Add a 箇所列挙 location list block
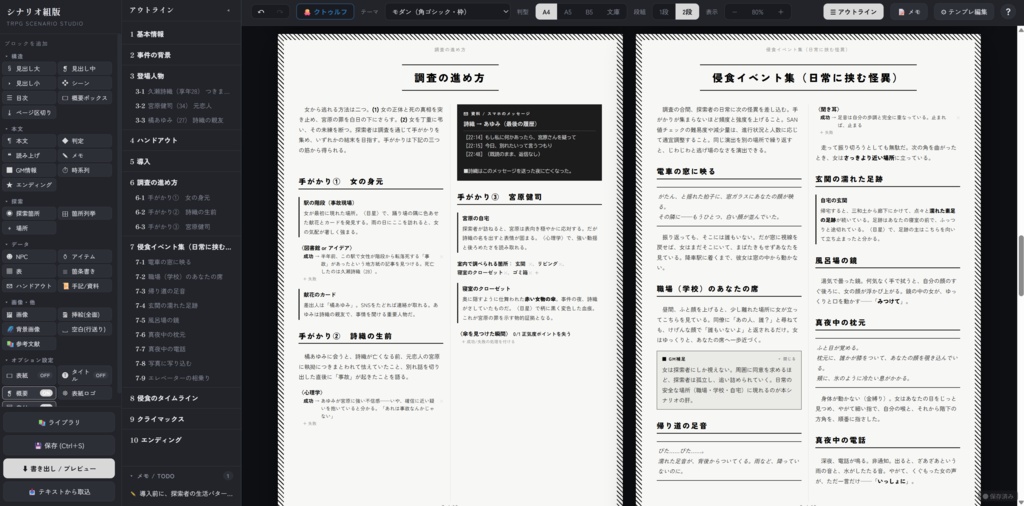Image resolution: width=1024 pixels, height=506 pixels. pyautogui.click(x=85, y=213)
